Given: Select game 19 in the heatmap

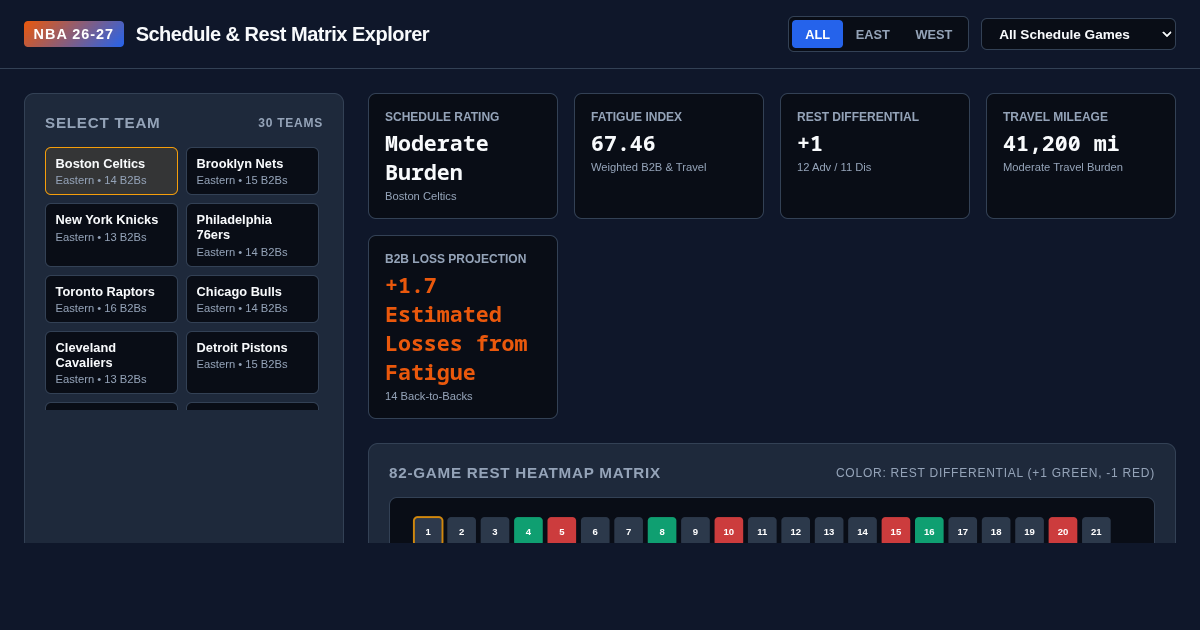Looking at the screenshot, I should [1029, 531].
